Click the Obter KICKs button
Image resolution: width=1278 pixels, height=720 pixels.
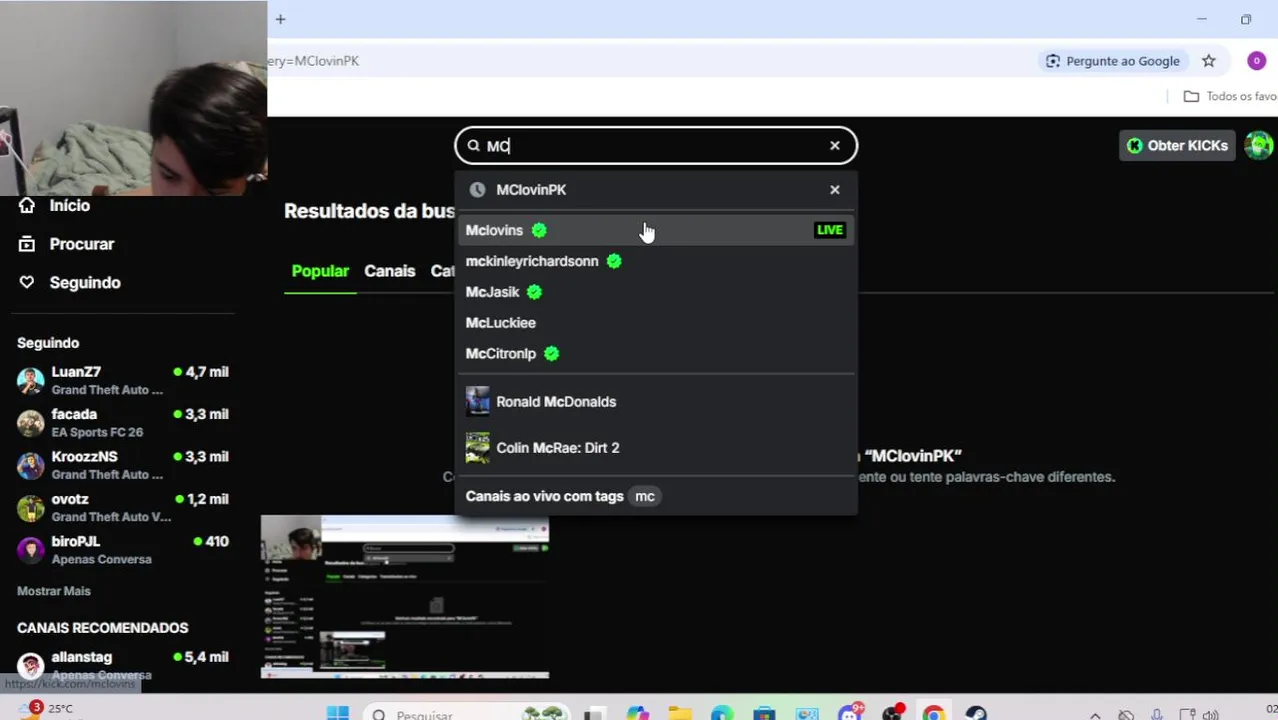point(1177,146)
